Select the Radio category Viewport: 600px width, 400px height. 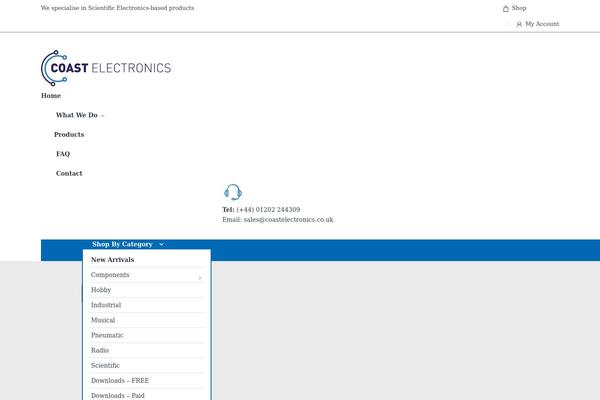100,350
